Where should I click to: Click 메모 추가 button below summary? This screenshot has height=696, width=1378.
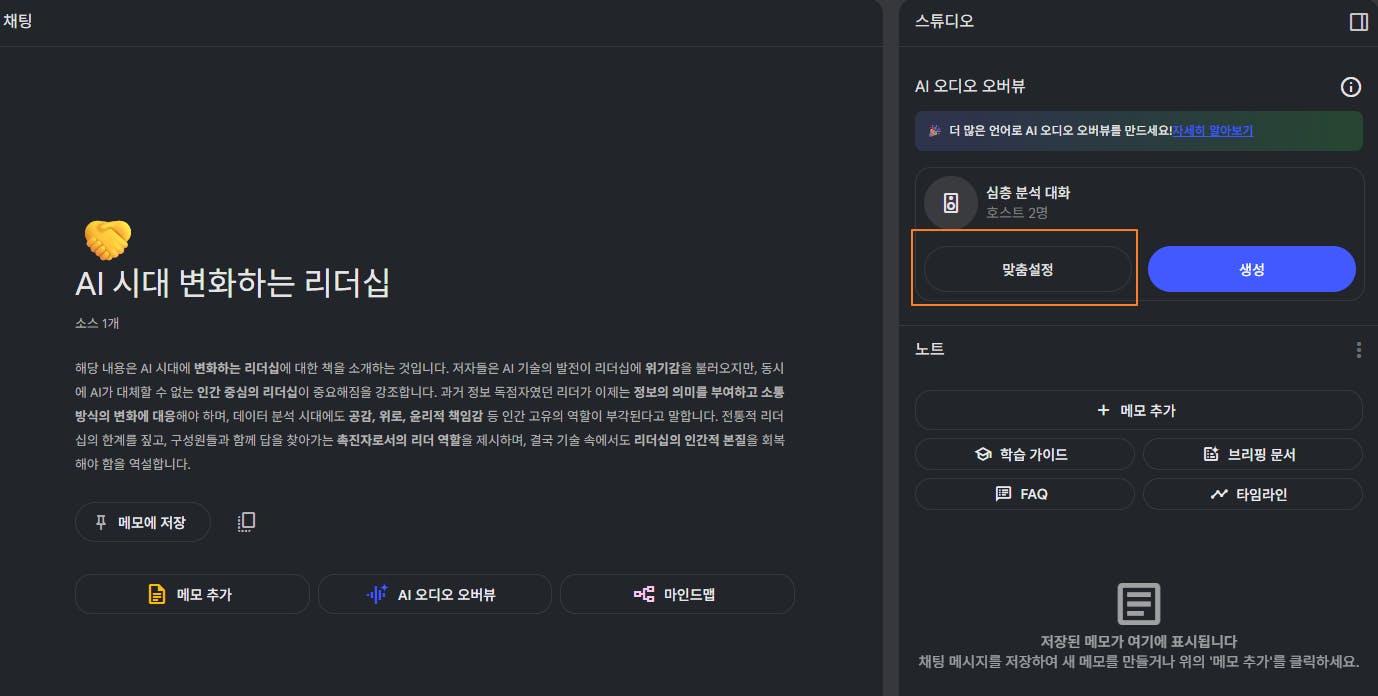pos(192,594)
